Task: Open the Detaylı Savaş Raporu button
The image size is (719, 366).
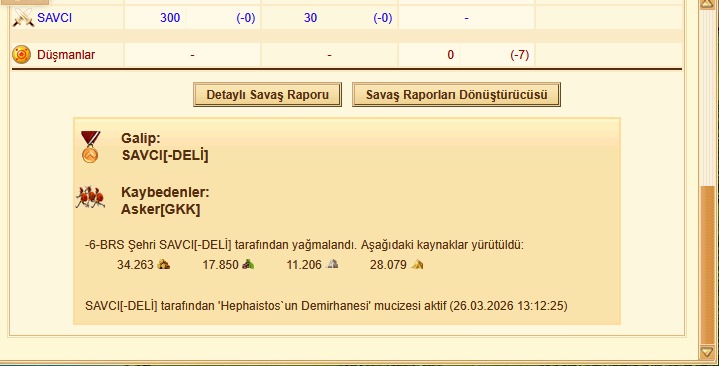Action: point(267,95)
